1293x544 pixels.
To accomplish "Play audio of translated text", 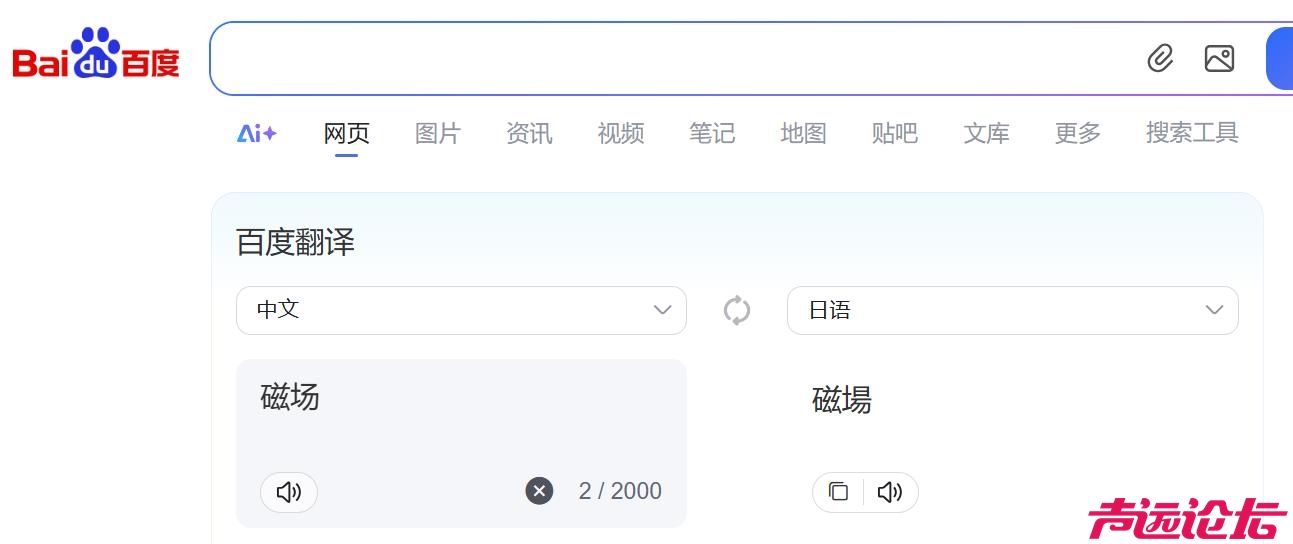I will click(890, 492).
